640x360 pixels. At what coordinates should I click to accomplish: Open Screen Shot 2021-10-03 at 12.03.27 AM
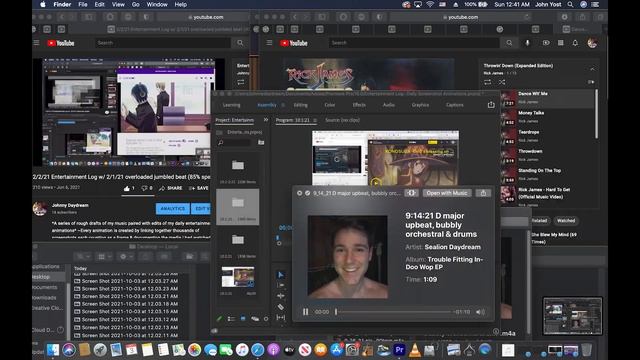click(x=129, y=281)
